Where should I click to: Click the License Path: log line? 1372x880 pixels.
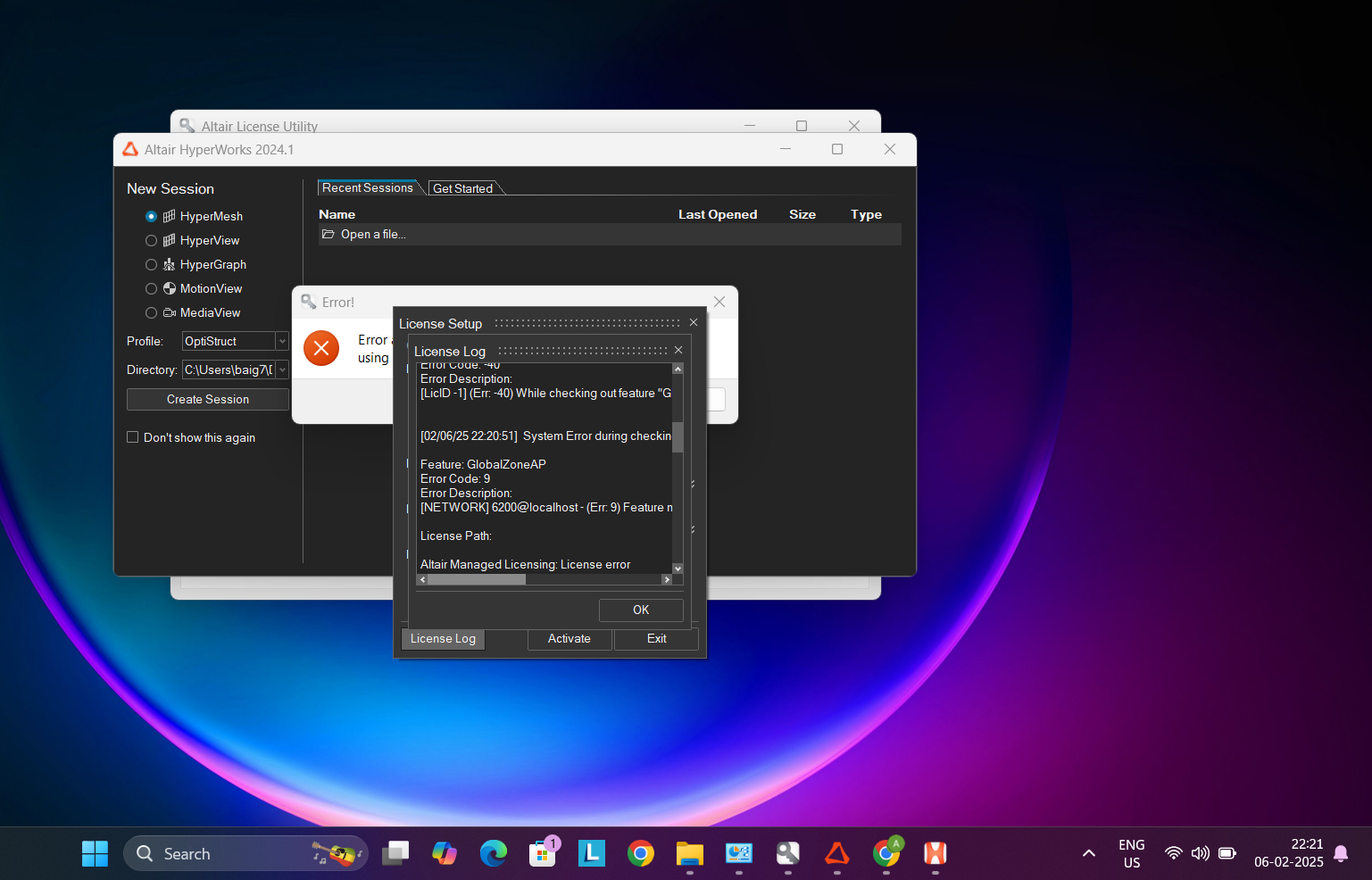point(456,535)
